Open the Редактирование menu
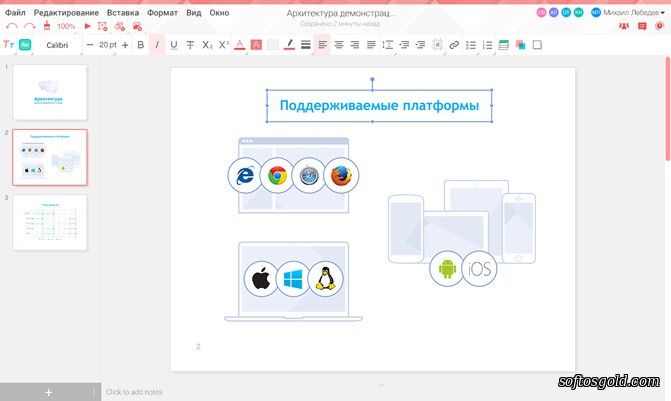Screen dimensions: 671x401 66,13
